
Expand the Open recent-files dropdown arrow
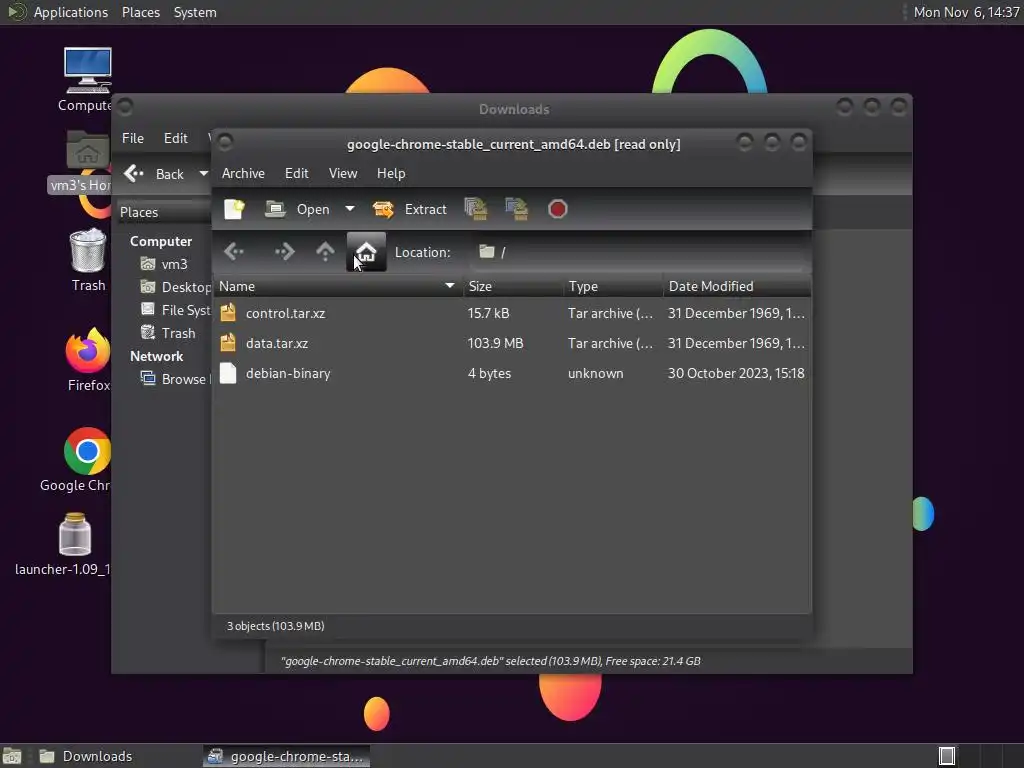click(350, 209)
